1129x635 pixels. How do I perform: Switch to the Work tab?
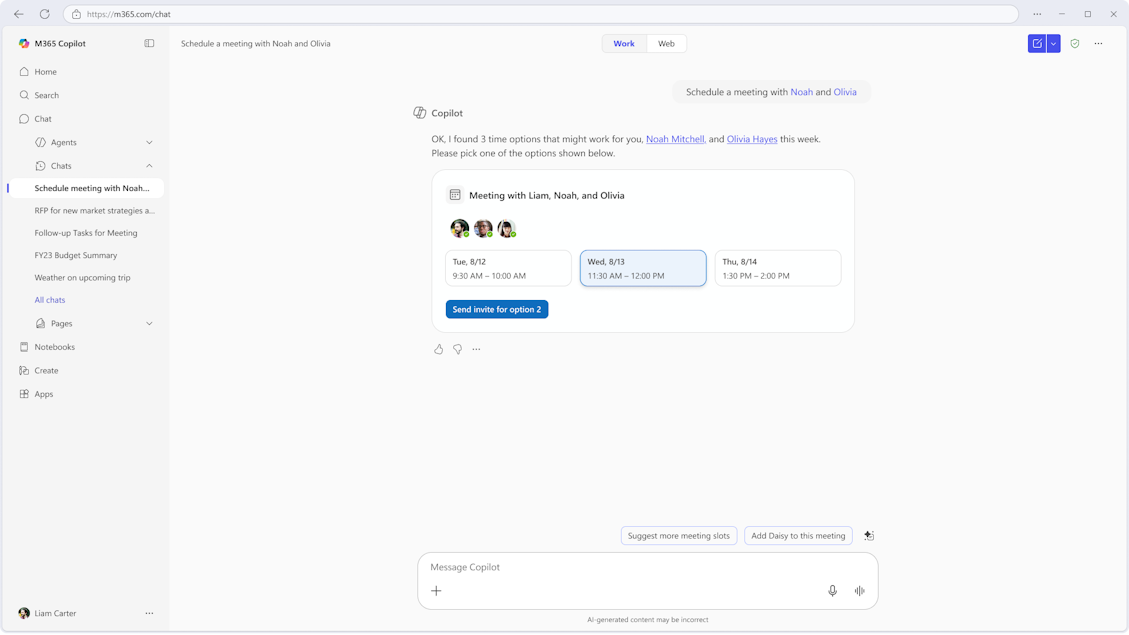624,44
